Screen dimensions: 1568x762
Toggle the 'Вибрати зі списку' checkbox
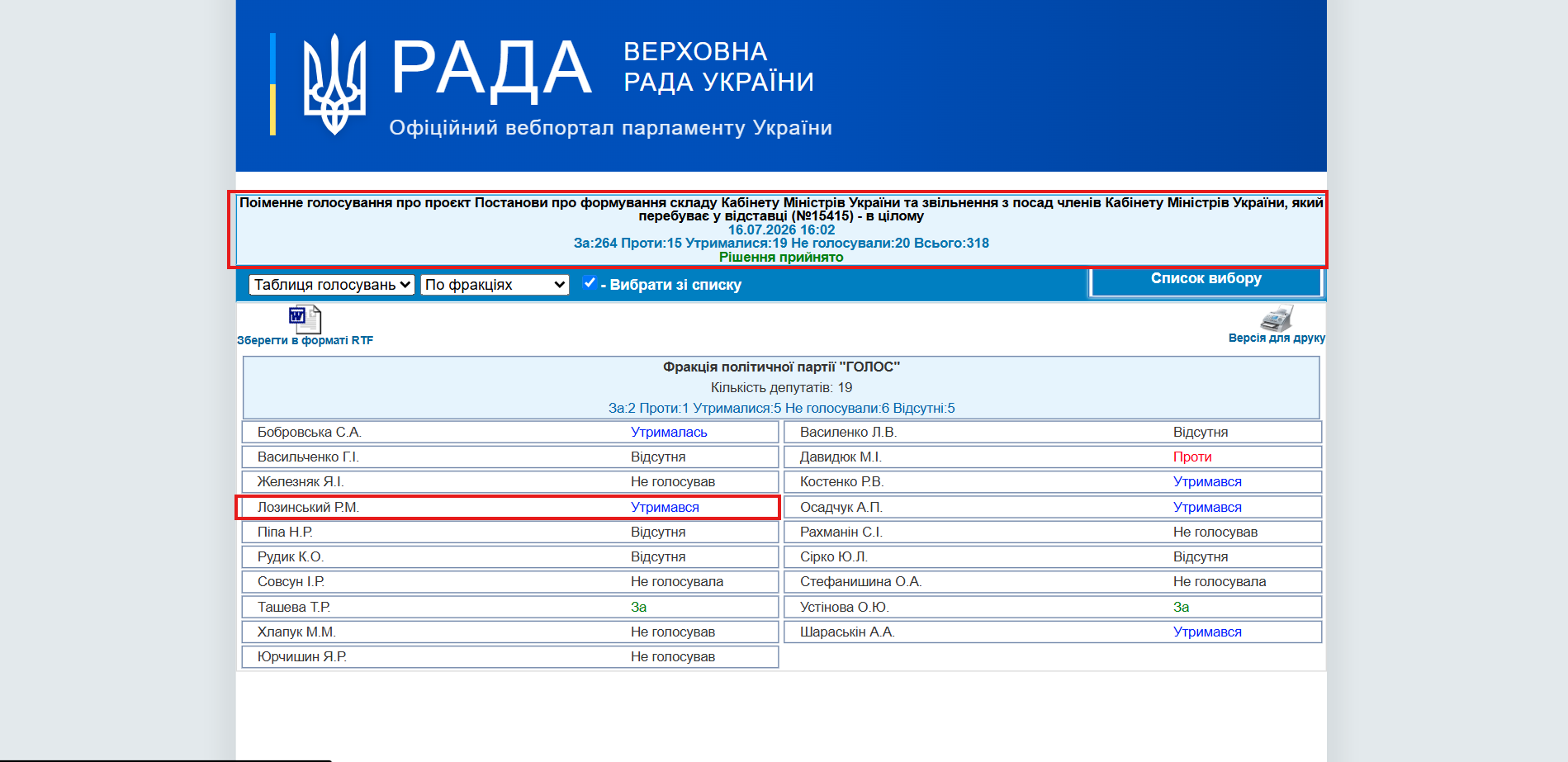point(590,283)
